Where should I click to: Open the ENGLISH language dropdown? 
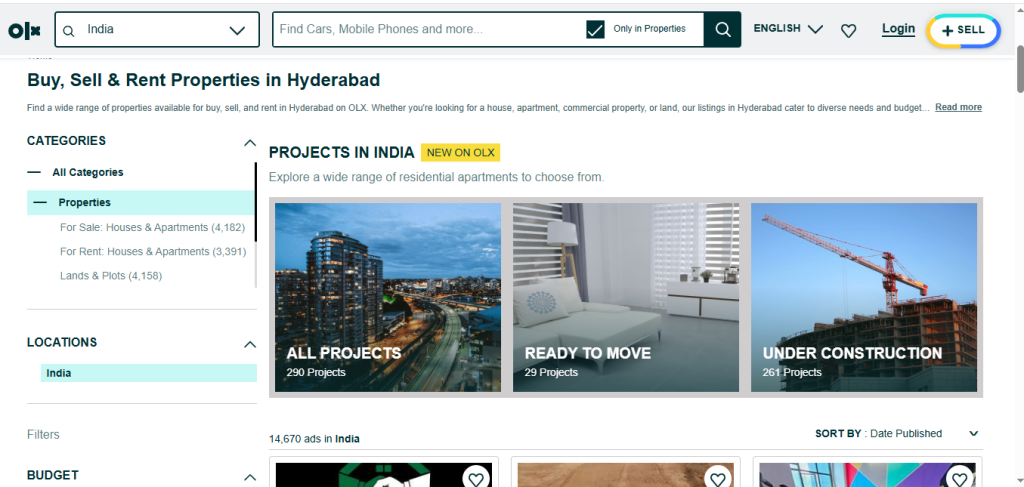click(788, 29)
